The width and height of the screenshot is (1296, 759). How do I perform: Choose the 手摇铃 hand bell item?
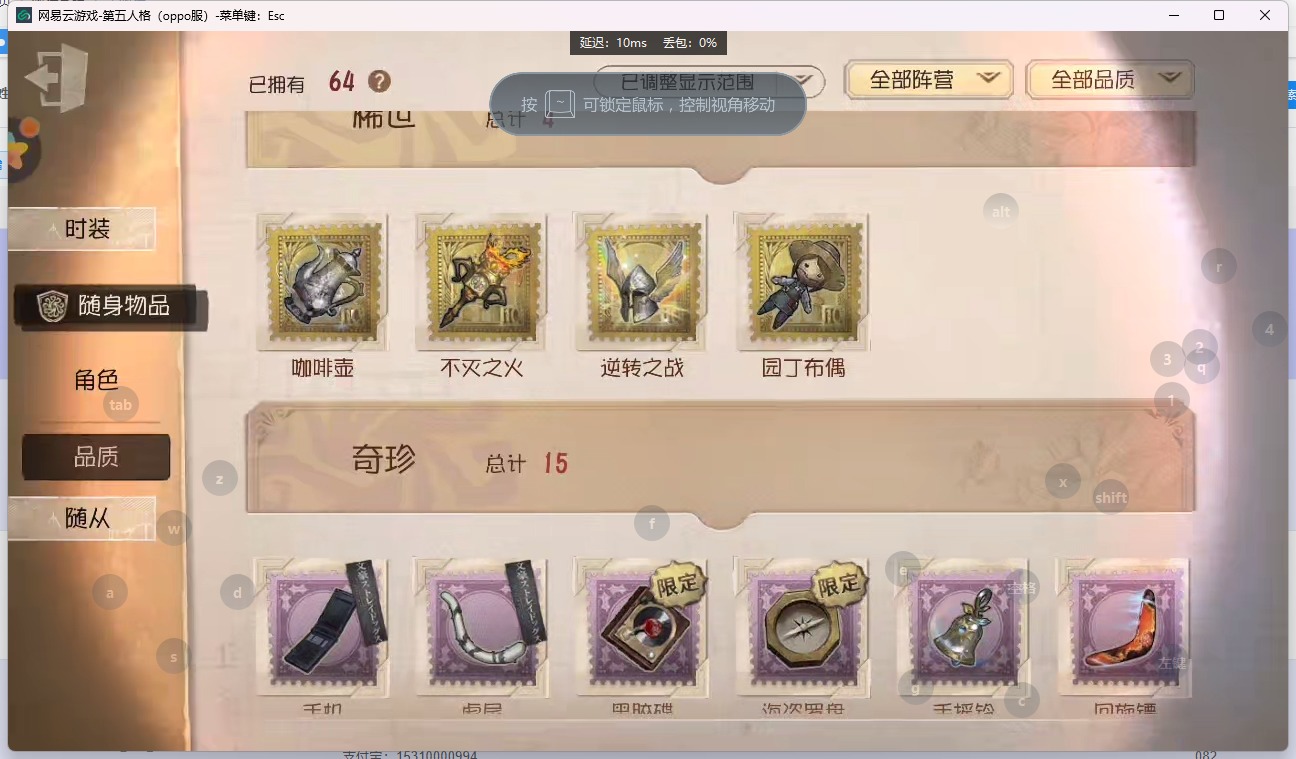click(961, 628)
